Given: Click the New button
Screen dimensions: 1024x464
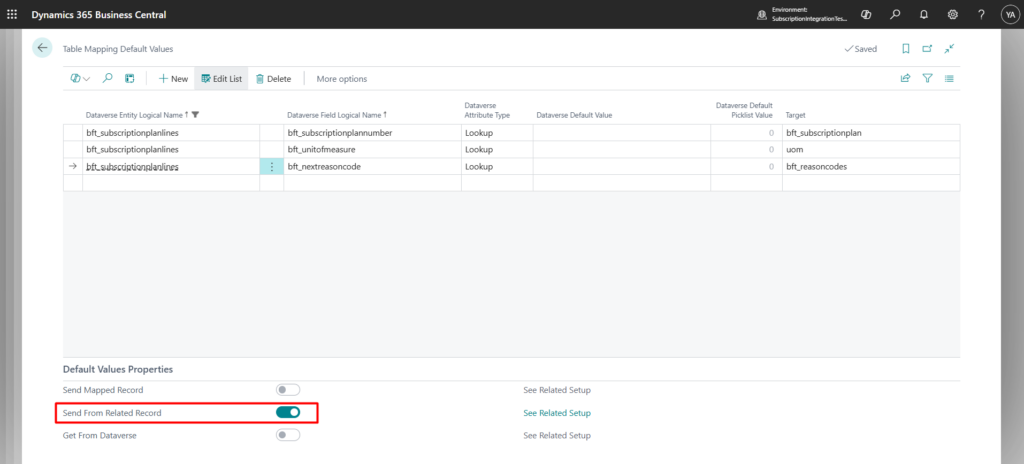Looking at the screenshot, I should click(x=173, y=78).
